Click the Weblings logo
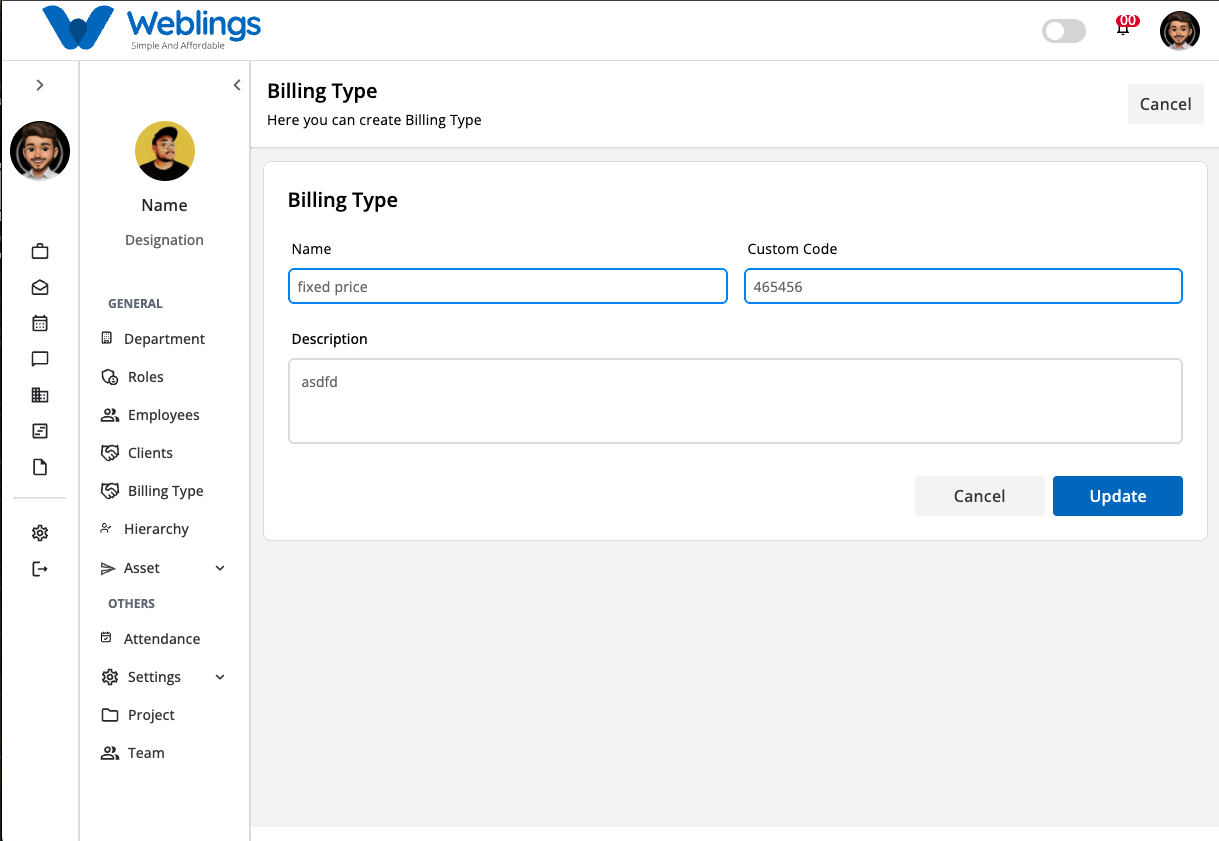 tap(152, 29)
